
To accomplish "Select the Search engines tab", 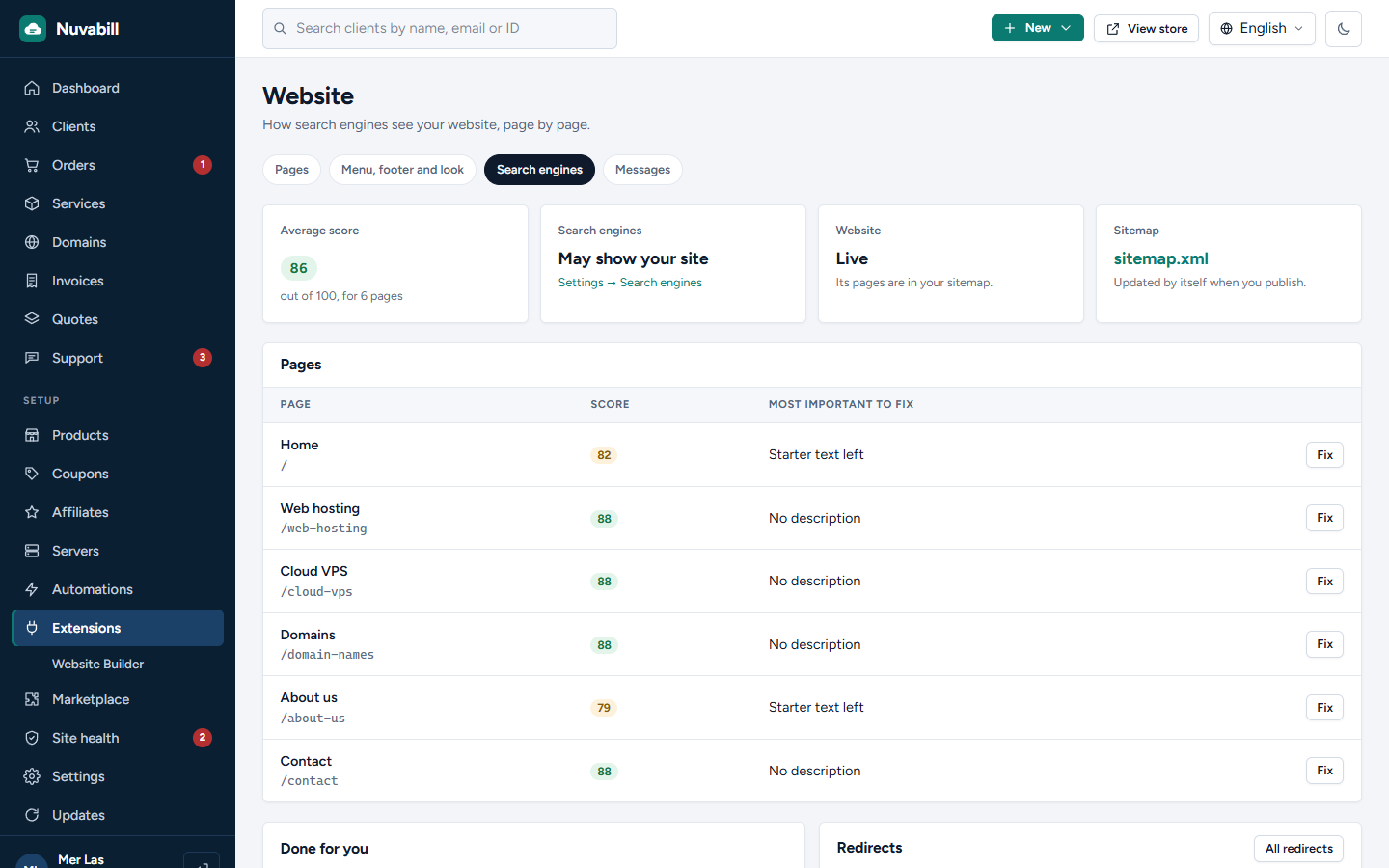I will coord(539,170).
